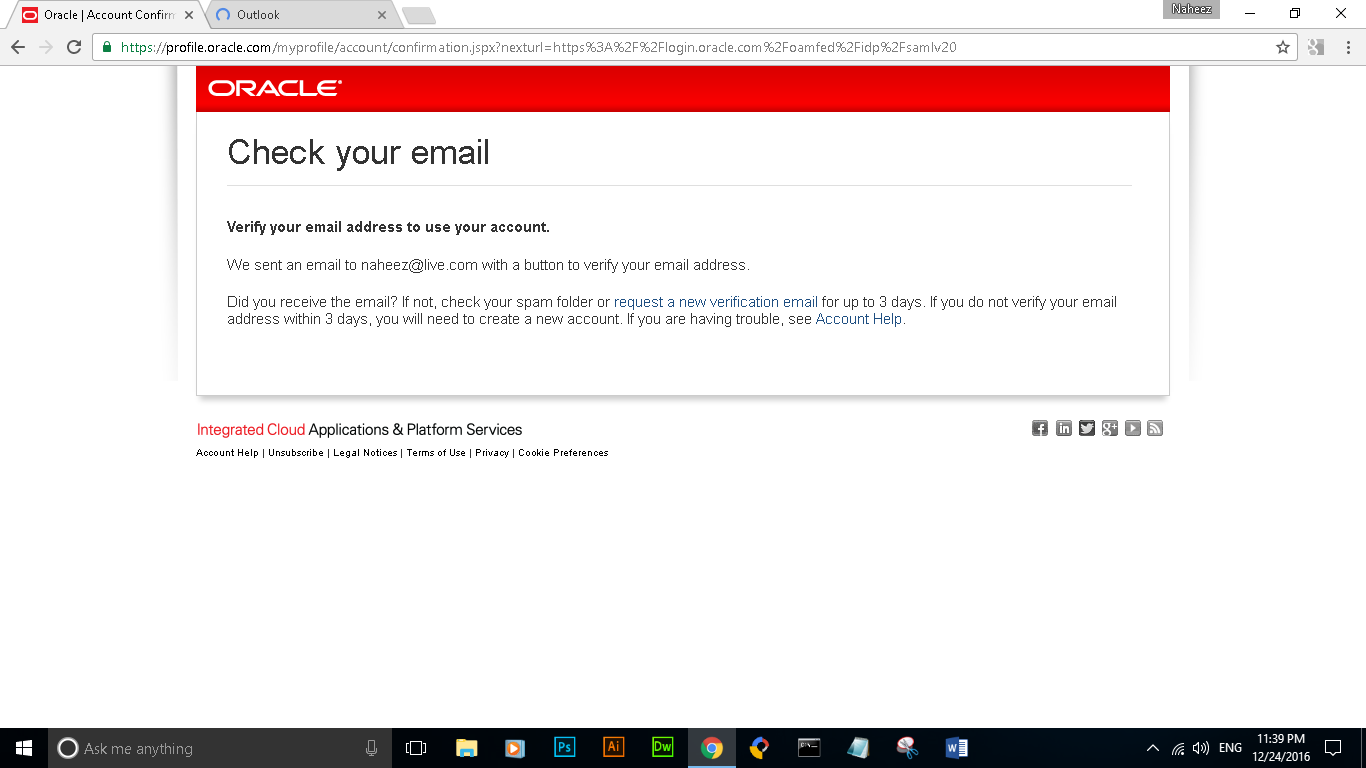Click the taskbar clock and date
The width and height of the screenshot is (1366, 768).
(x=1281, y=748)
